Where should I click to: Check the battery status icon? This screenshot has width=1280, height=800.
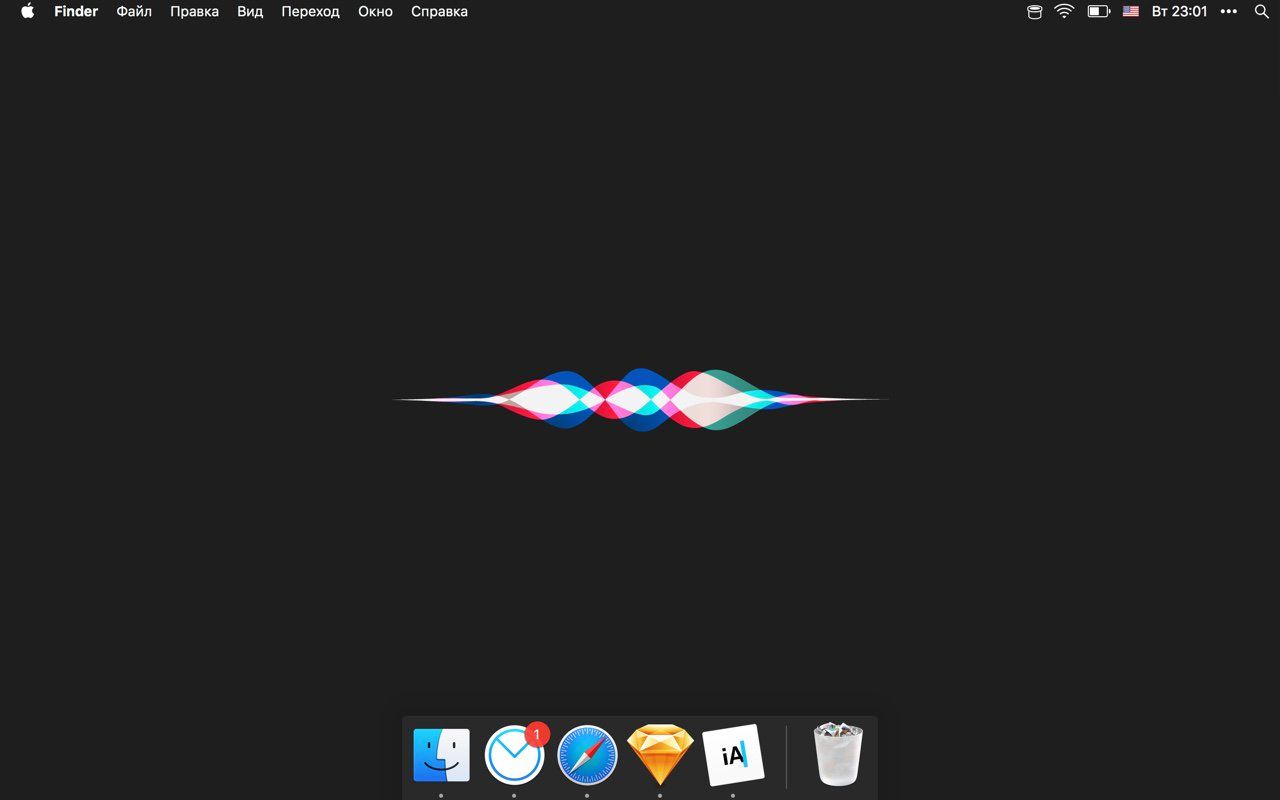pos(1099,12)
